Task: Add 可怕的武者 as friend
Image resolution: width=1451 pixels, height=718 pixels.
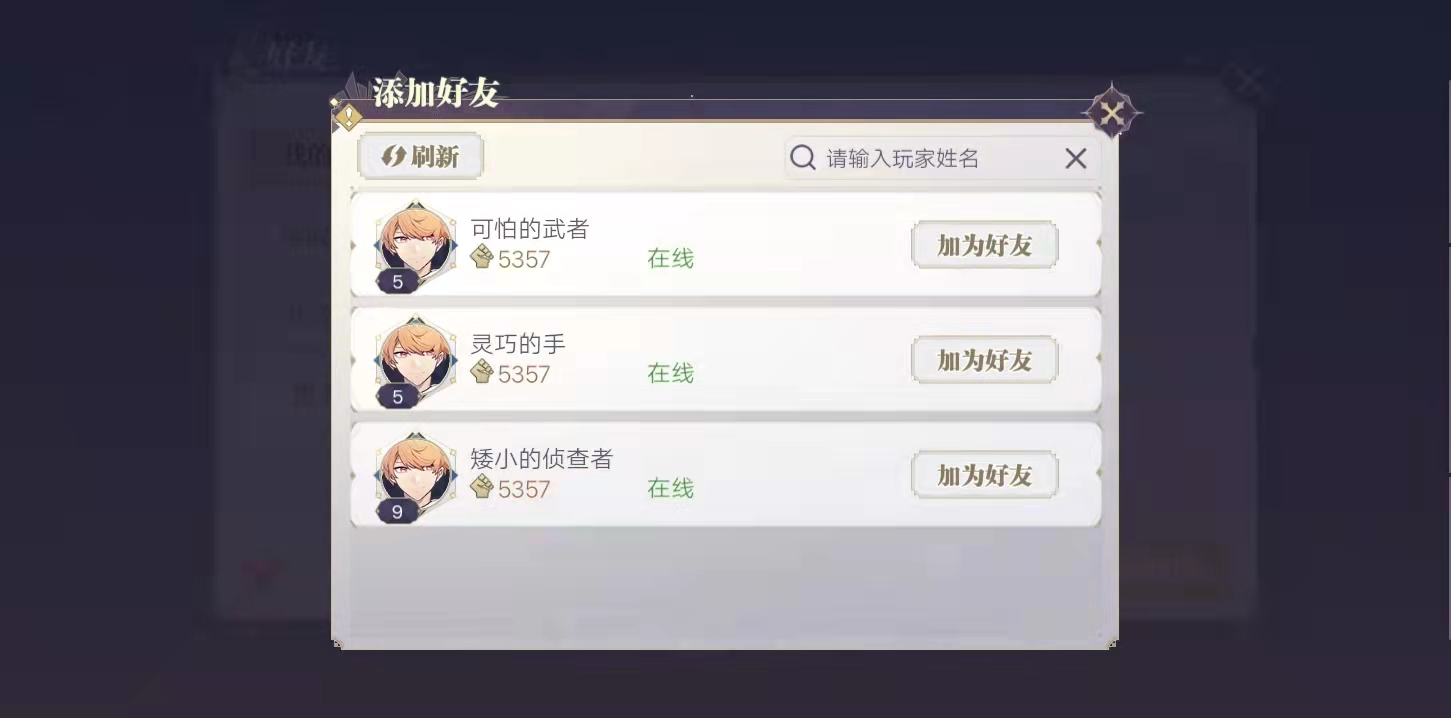Action: [x=984, y=245]
